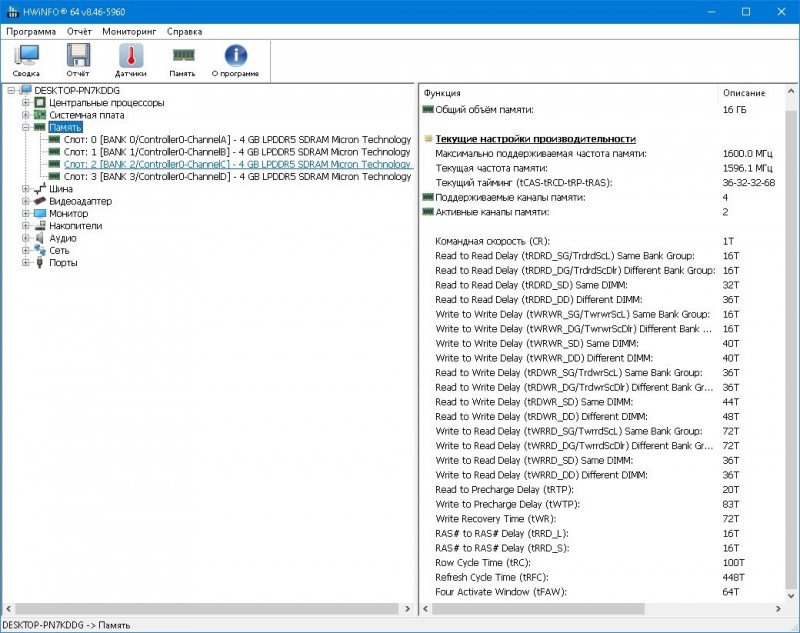The height and width of the screenshot is (633, 800).
Task: Expand the Центральные процессоры node
Action: click(26, 103)
